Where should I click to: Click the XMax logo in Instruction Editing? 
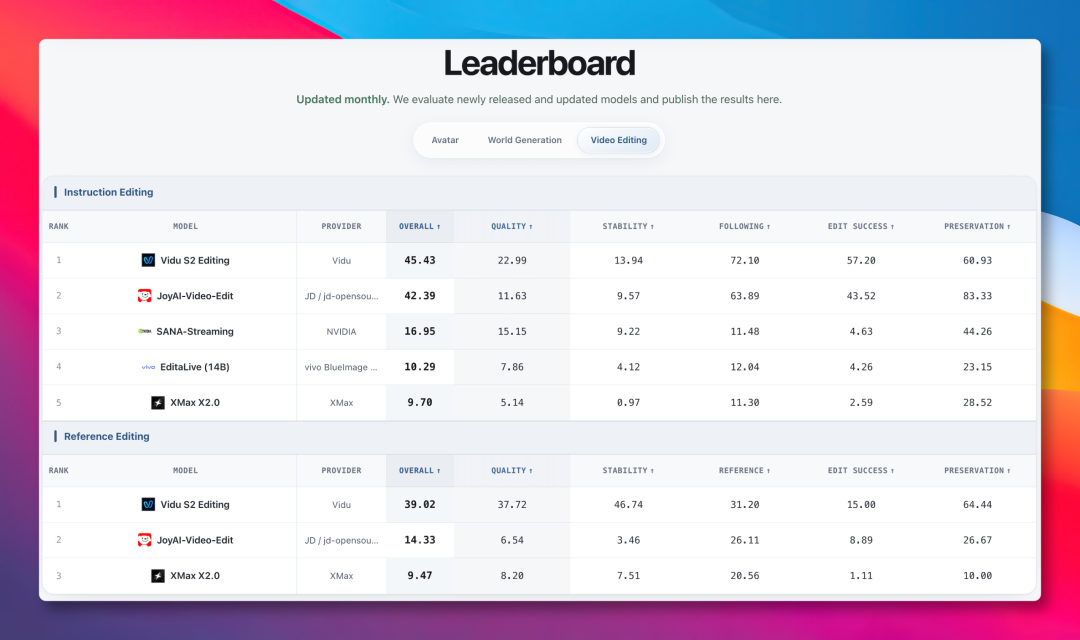tap(158, 402)
